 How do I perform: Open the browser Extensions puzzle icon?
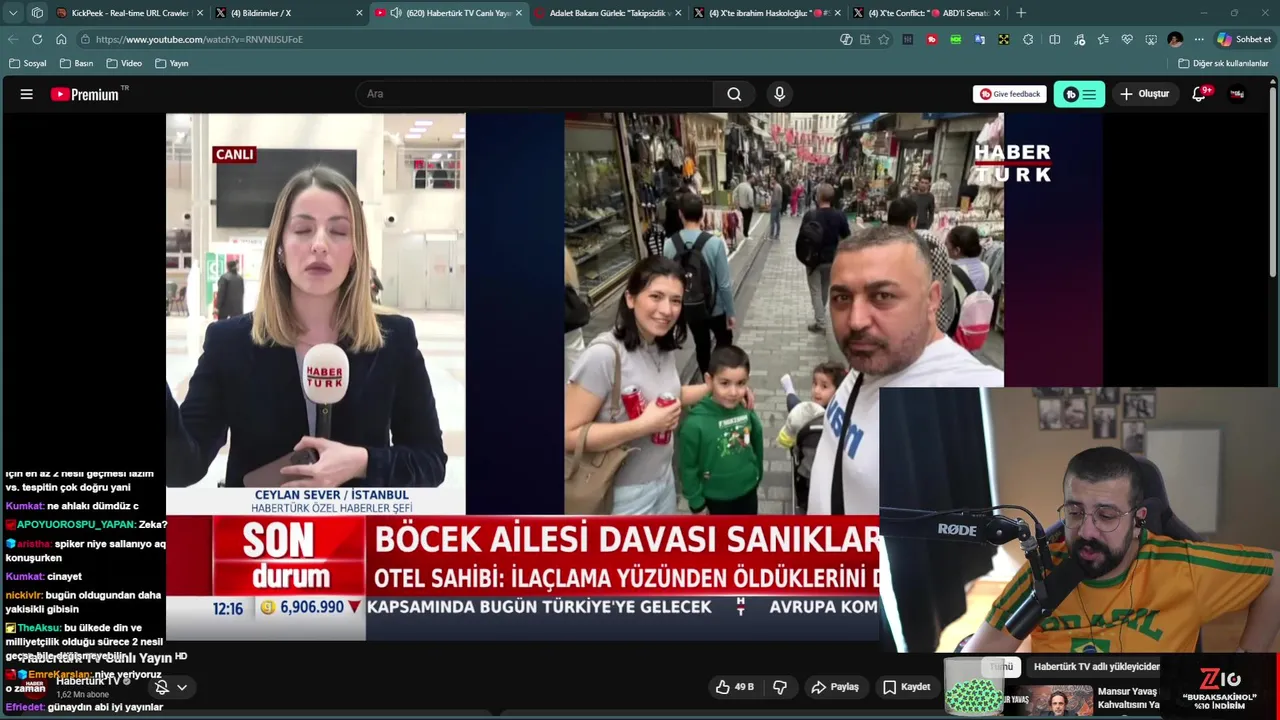1028,39
